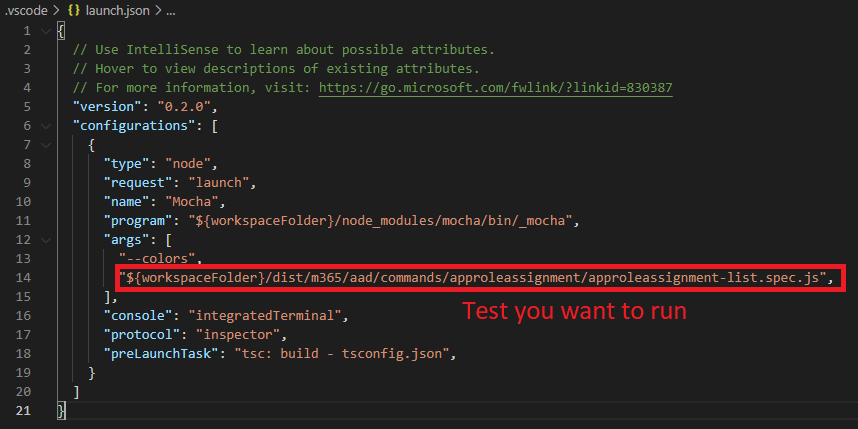Collapse the fold arrow on line 1
858x429 pixels.
[x=45, y=31]
